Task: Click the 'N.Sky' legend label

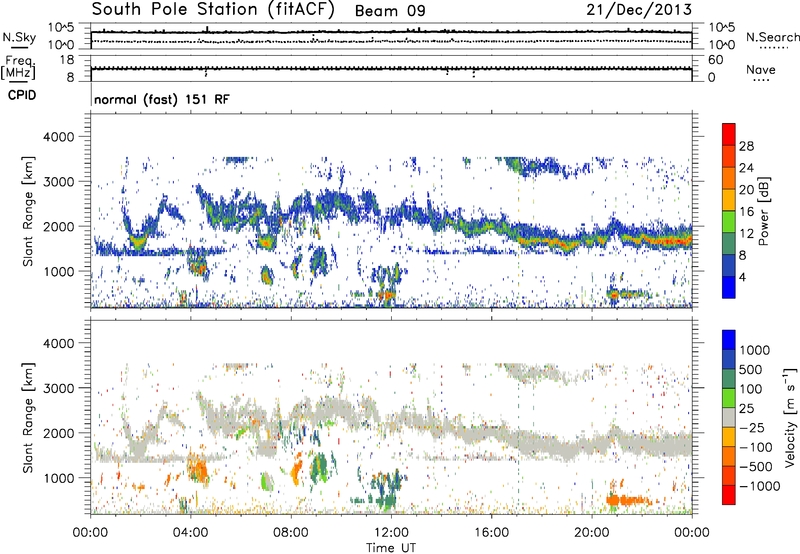Action: click(19, 37)
